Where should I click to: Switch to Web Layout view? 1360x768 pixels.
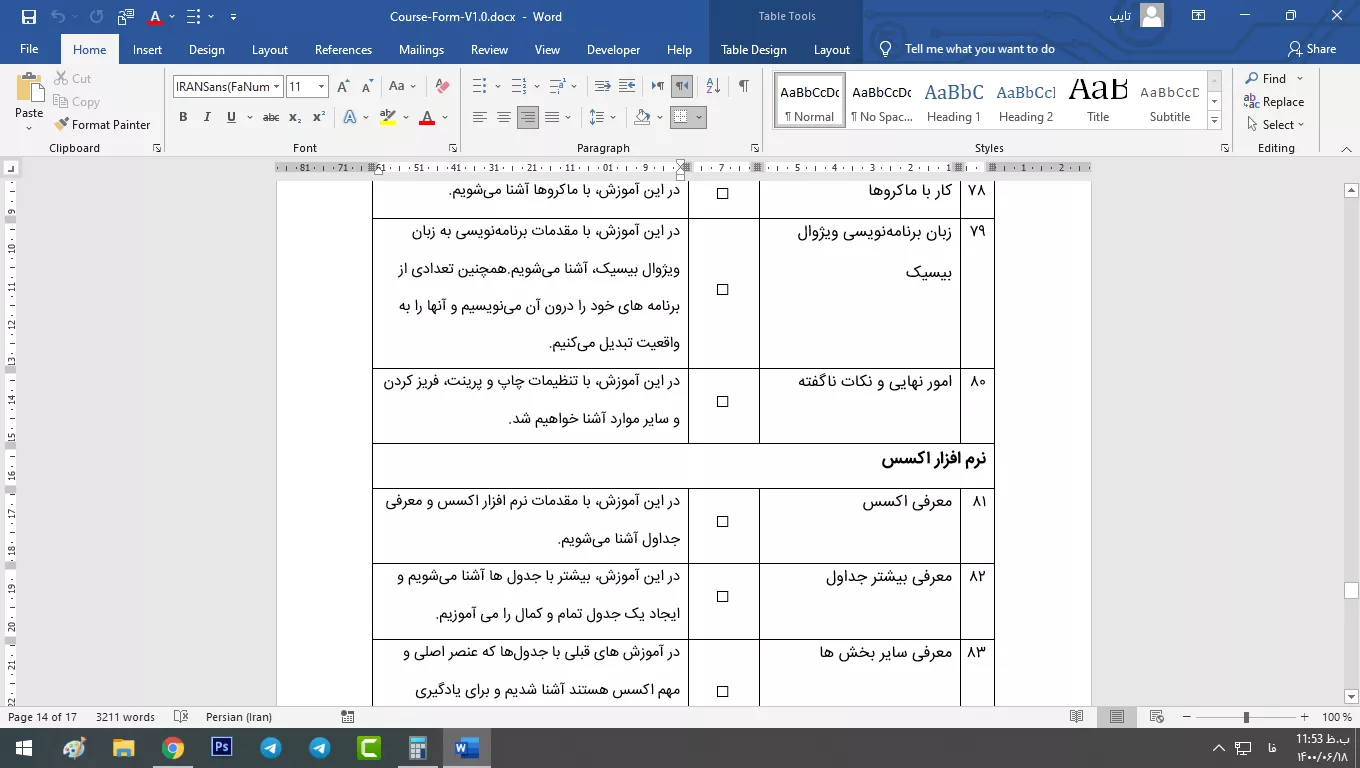pos(1157,717)
